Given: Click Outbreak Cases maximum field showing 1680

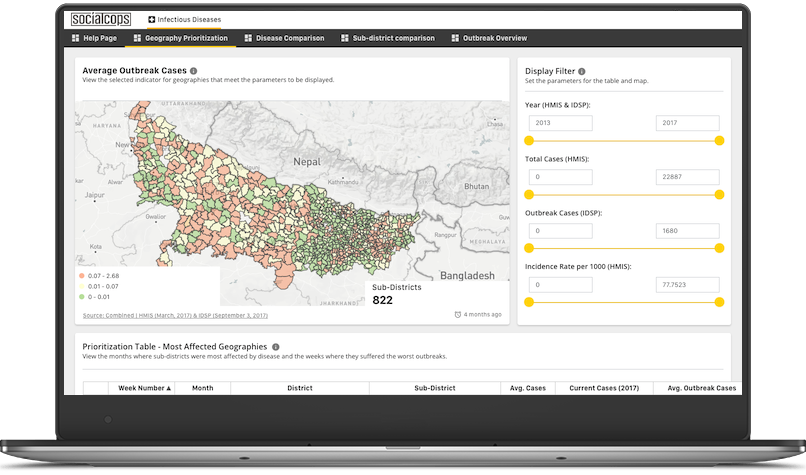Looking at the screenshot, I should [687, 231].
